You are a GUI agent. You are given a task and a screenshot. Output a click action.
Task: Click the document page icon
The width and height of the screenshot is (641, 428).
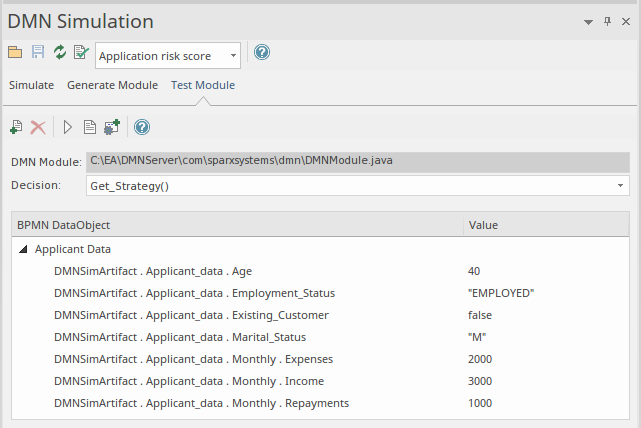pyautogui.click(x=89, y=127)
